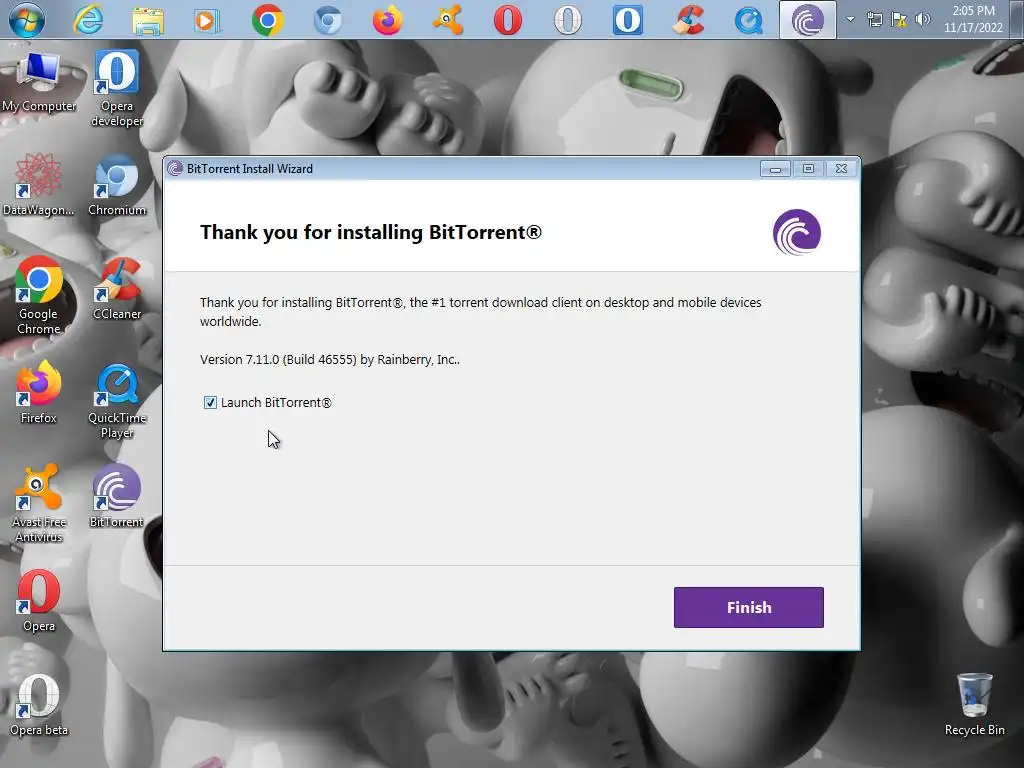This screenshot has height=768, width=1024.
Task: Uncheck the Launch BitTorrent checkbox
Action: pos(210,402)
